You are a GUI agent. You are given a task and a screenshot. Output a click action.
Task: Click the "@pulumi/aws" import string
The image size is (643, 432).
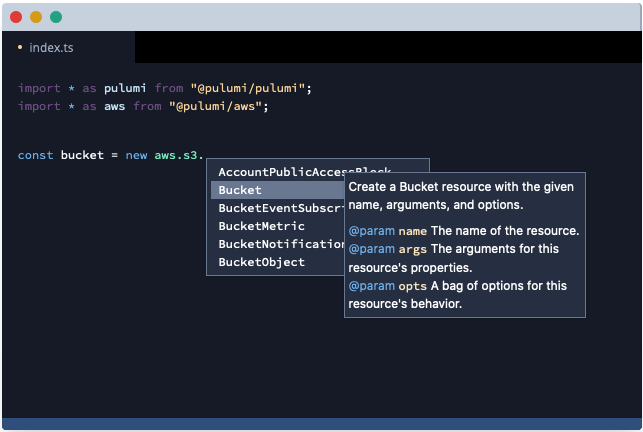[x=216, y=106]
